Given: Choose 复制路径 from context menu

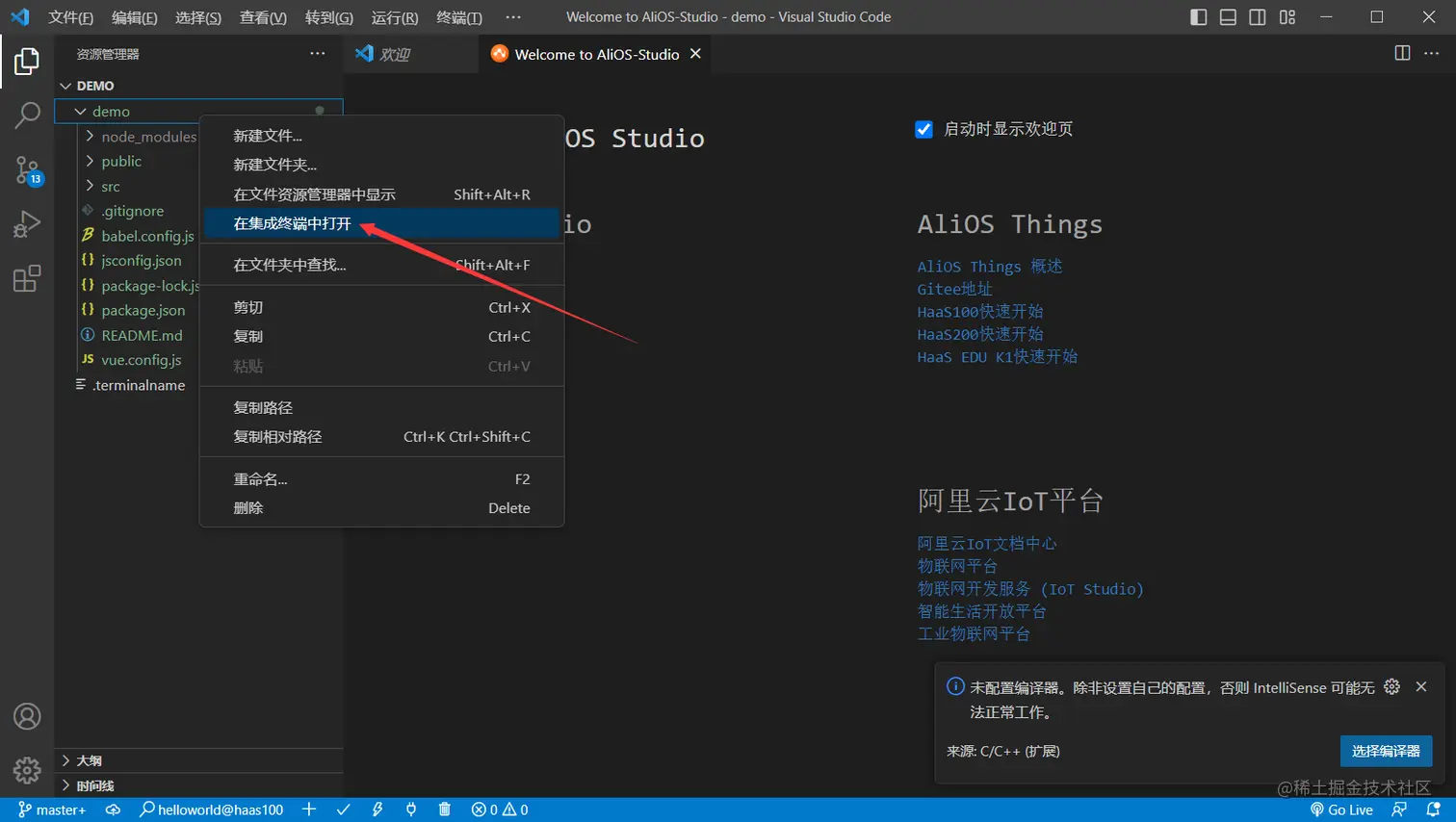Looking at the screenshot, I should [381, 407].
